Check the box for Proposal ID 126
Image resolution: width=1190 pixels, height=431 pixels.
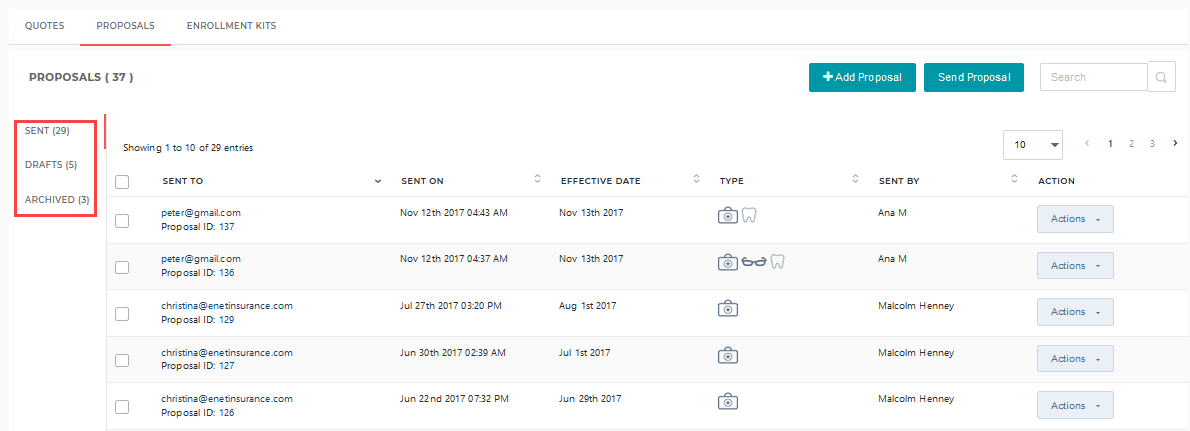[x=122, y=407]
